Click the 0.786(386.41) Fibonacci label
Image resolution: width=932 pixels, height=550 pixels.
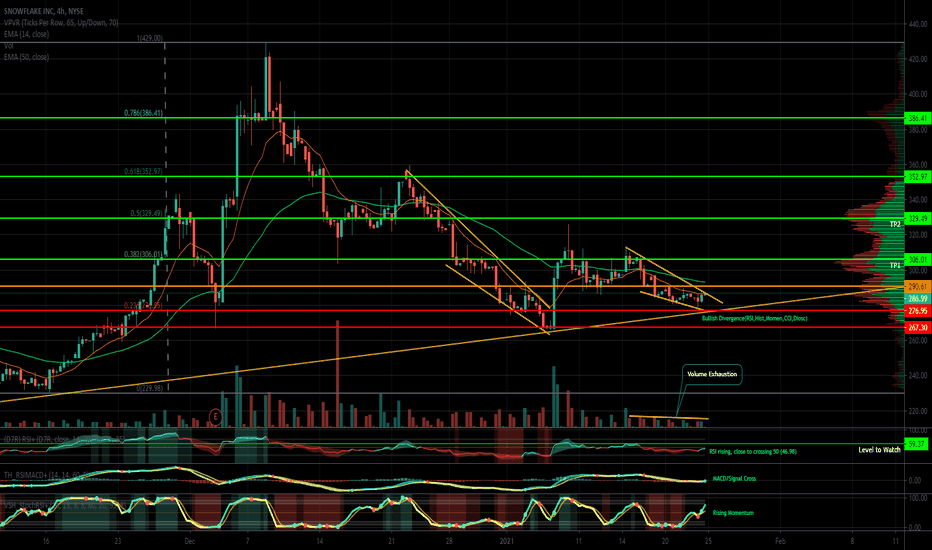(x=143, y=113)
